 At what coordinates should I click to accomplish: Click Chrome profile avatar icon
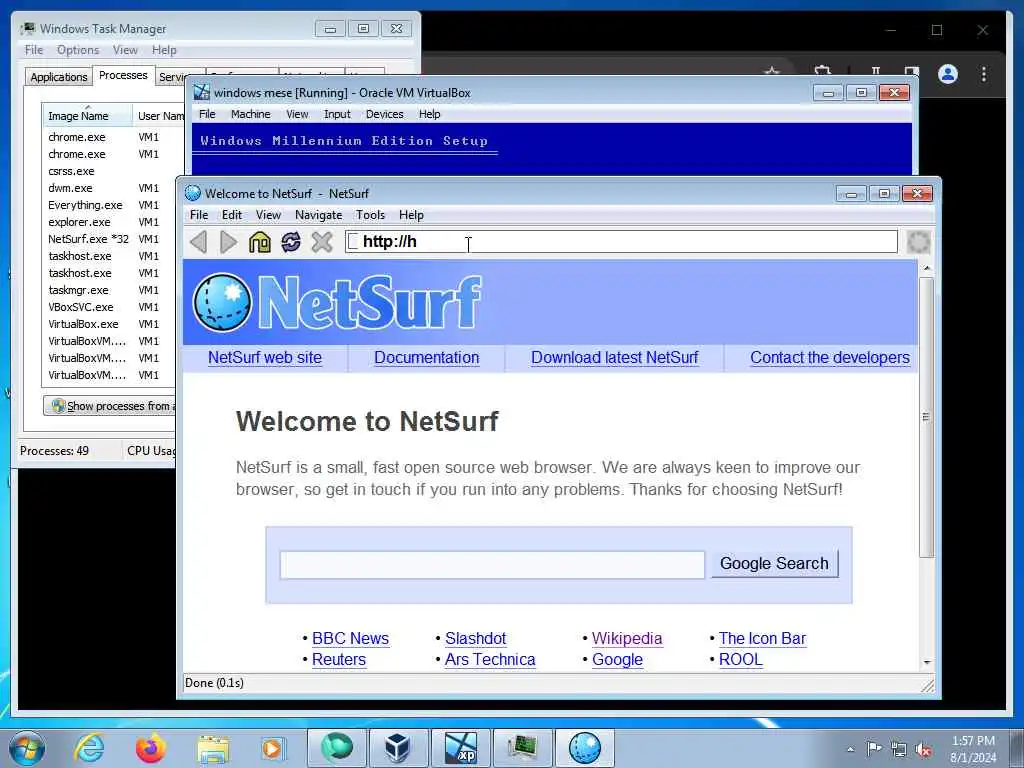(x=948, y=74)
